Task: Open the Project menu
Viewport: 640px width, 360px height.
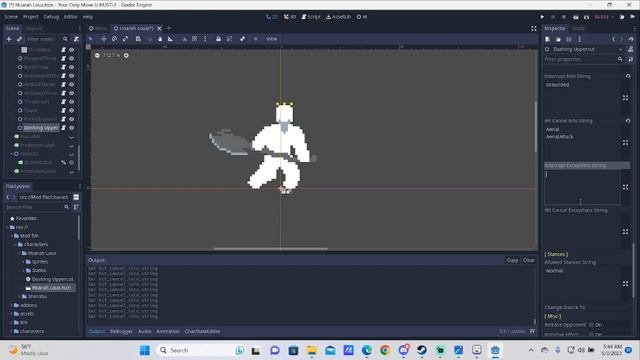Action: click(x=31, y=17)
